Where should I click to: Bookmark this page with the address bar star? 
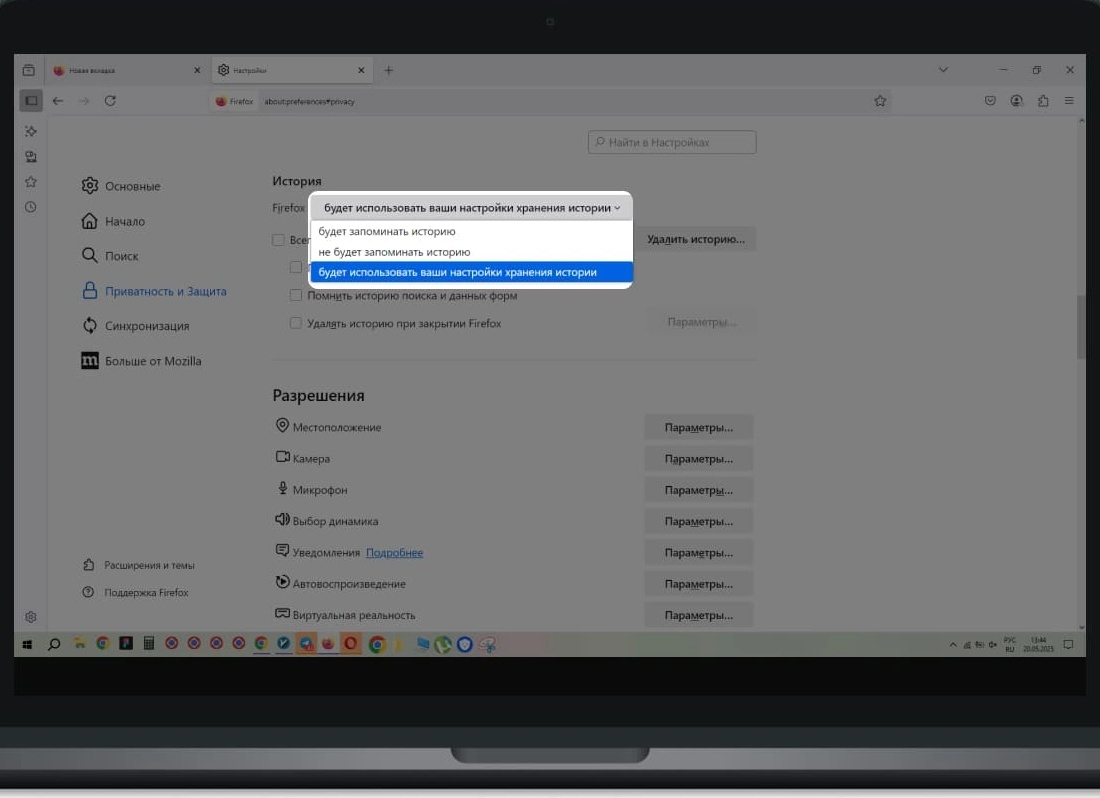coord(880,101)
